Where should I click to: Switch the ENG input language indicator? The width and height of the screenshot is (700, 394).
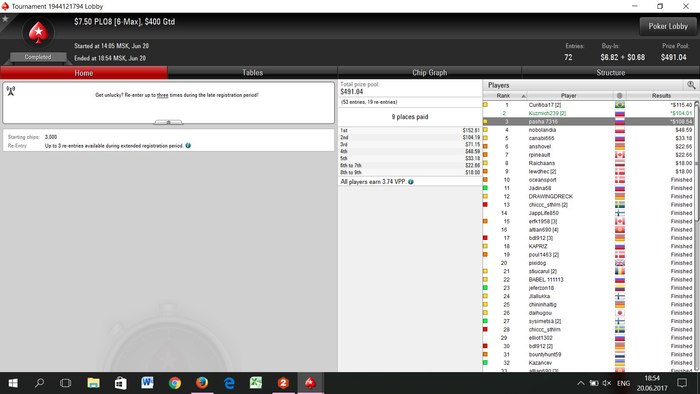click(624, 383)
